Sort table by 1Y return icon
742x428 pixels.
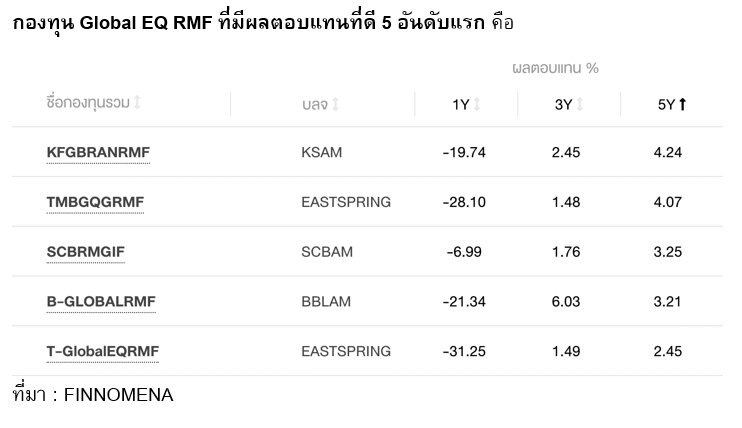tap(477, 104)
